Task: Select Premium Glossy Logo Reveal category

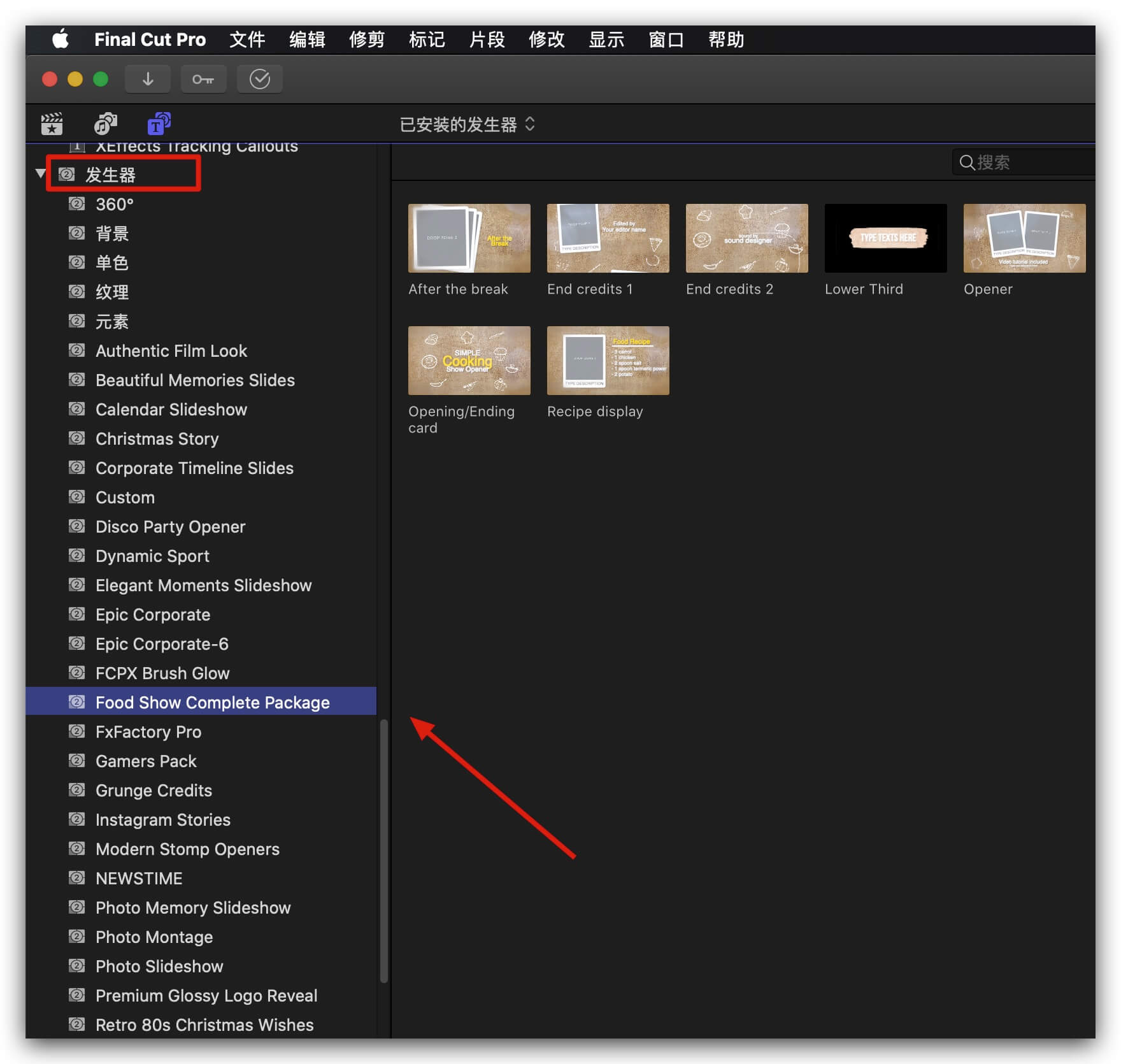Action: pos(201,995)
